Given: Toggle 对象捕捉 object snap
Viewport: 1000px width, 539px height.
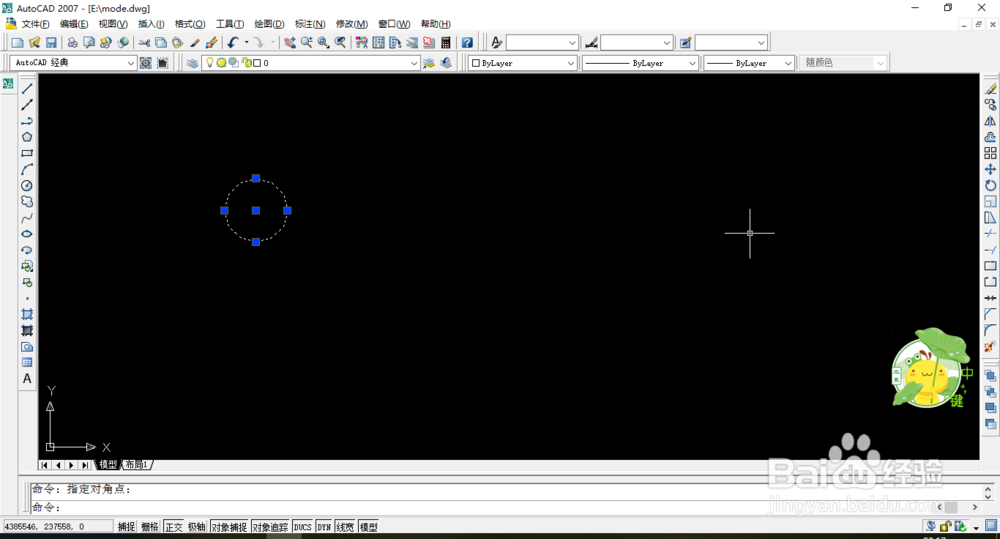Looking at the screenshot, I should coord(230,527).
